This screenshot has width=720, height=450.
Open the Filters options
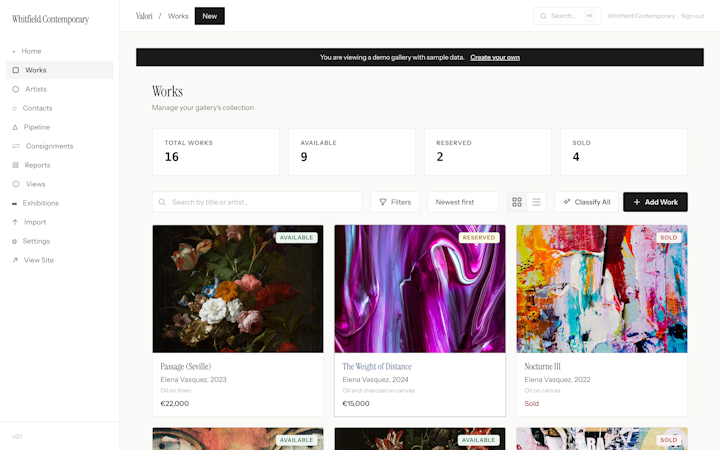[x=395, y=202]
